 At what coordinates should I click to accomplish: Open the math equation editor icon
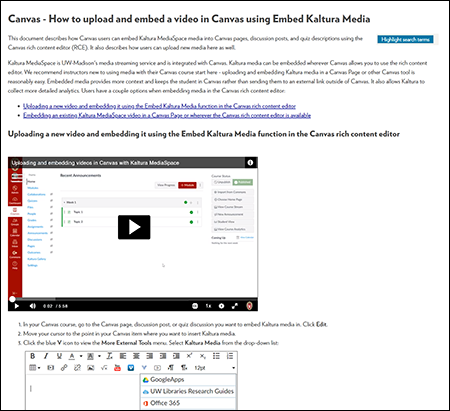point(104,368)
